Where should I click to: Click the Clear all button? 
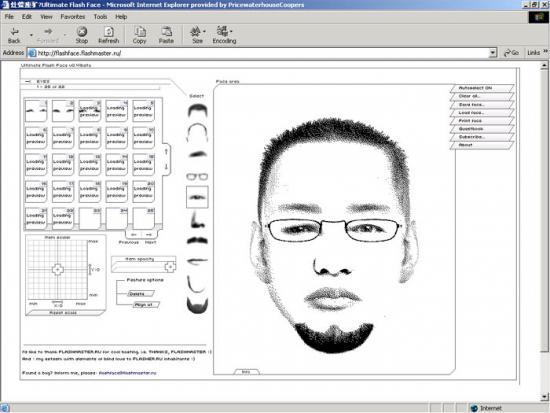tap(481, 96)
